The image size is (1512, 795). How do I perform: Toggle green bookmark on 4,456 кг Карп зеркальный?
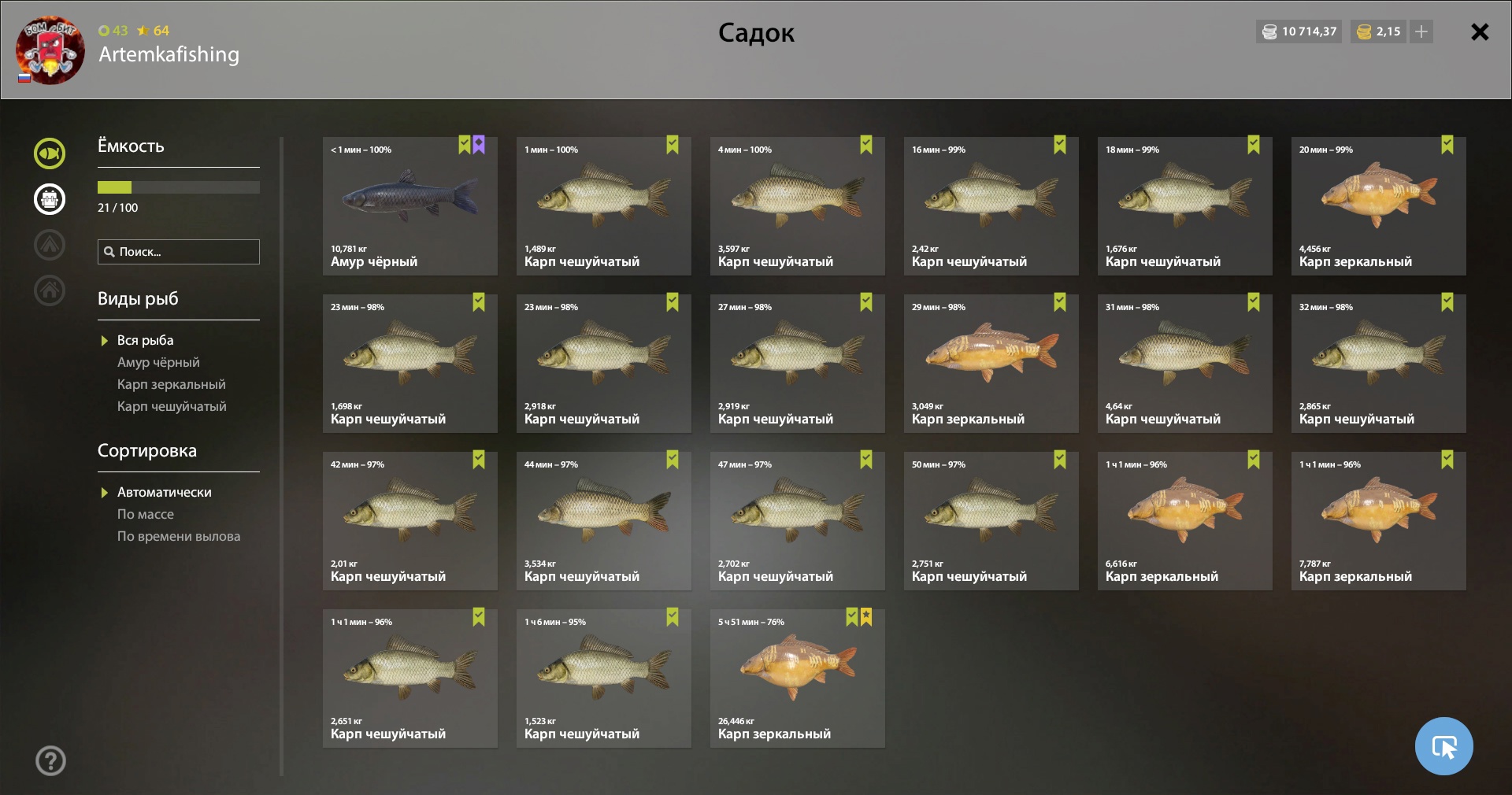pos(1447,145)
